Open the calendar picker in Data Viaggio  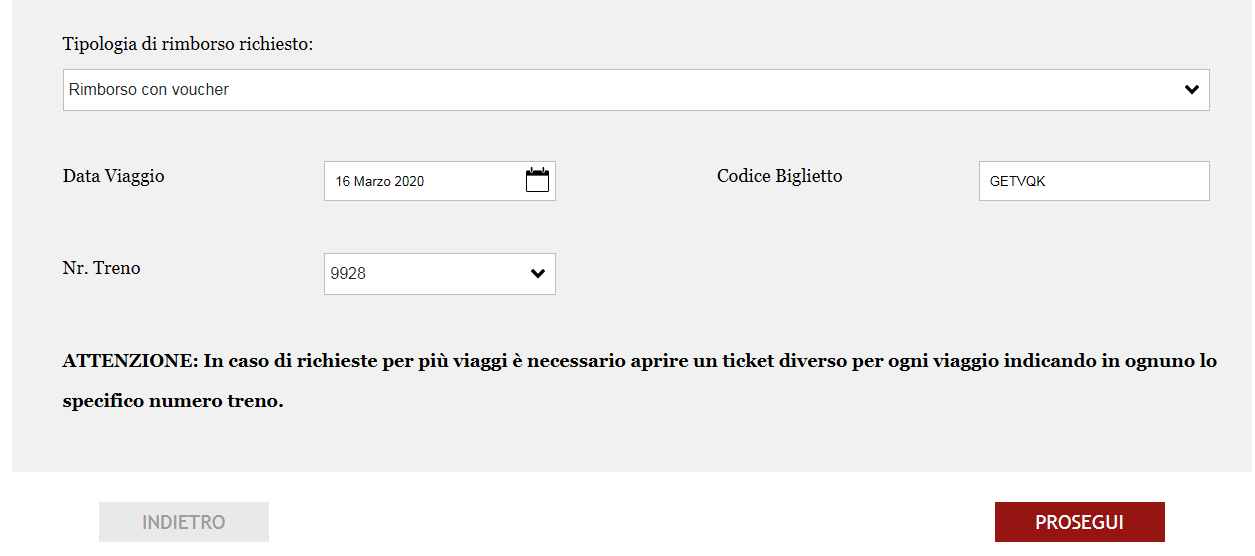537,180
